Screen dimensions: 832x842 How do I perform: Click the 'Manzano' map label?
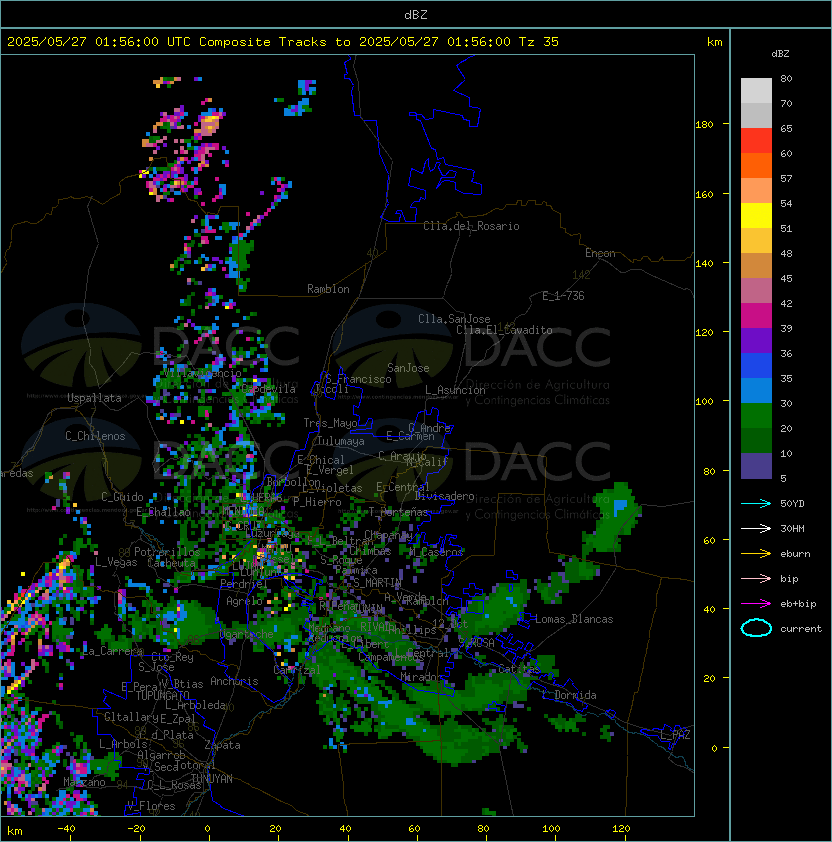(x=84, y=782)
